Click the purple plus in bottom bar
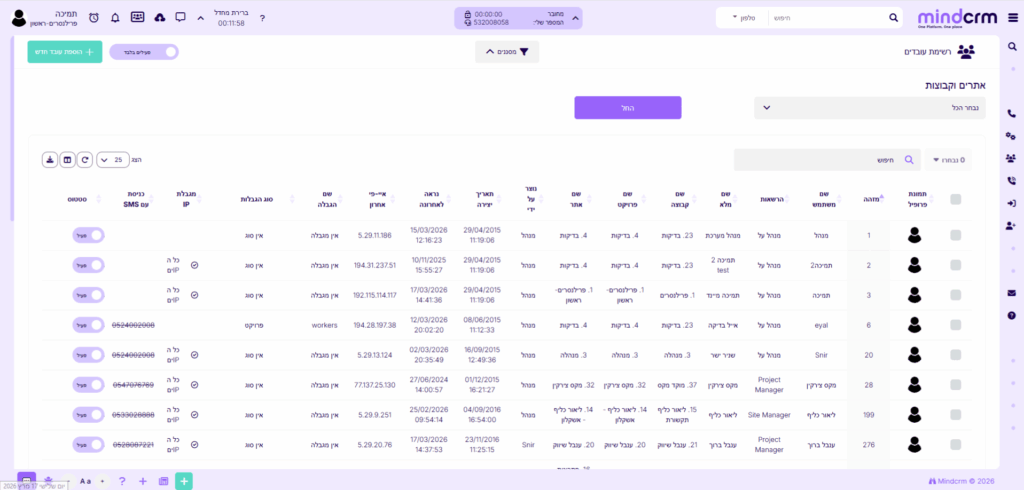This screenshot has height=490, width=1024. [143, 482]
